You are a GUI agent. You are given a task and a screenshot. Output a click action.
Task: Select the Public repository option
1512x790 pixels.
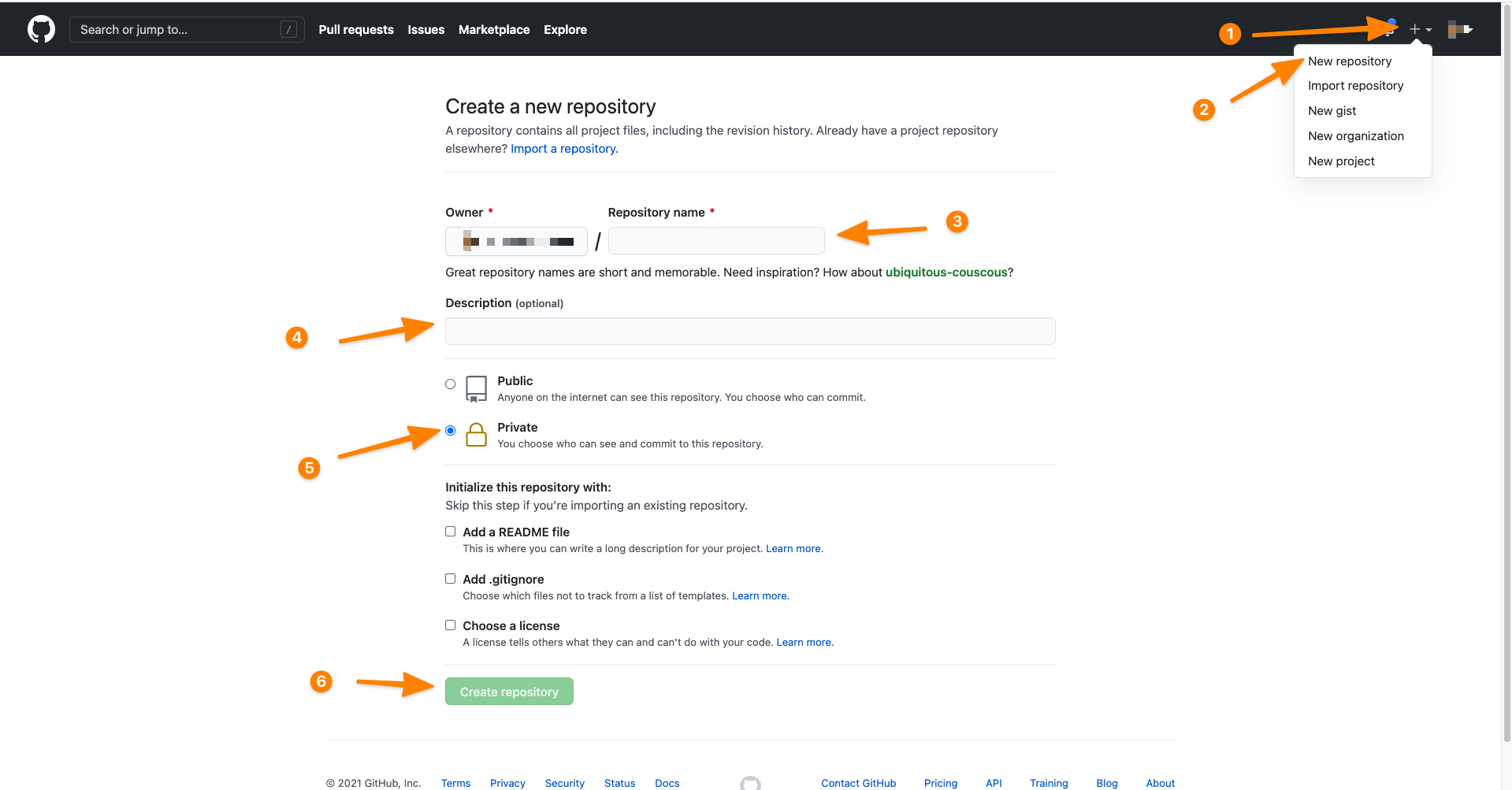450,384
